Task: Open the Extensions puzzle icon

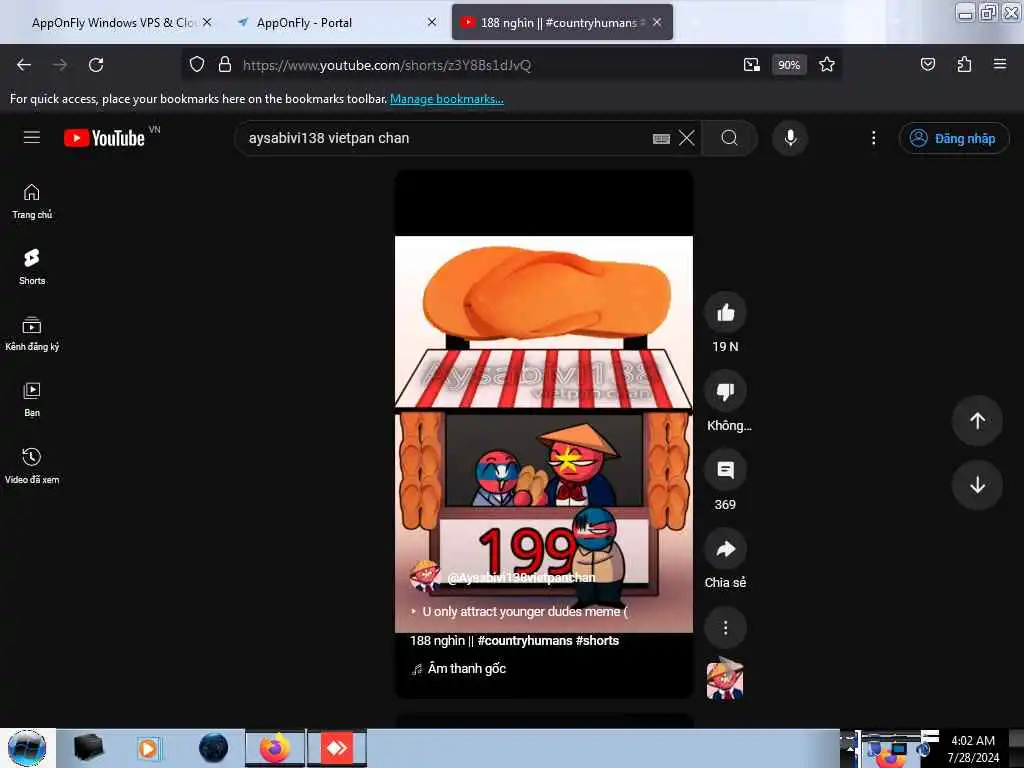Action: pyautogui.click(x=964, y=64)
